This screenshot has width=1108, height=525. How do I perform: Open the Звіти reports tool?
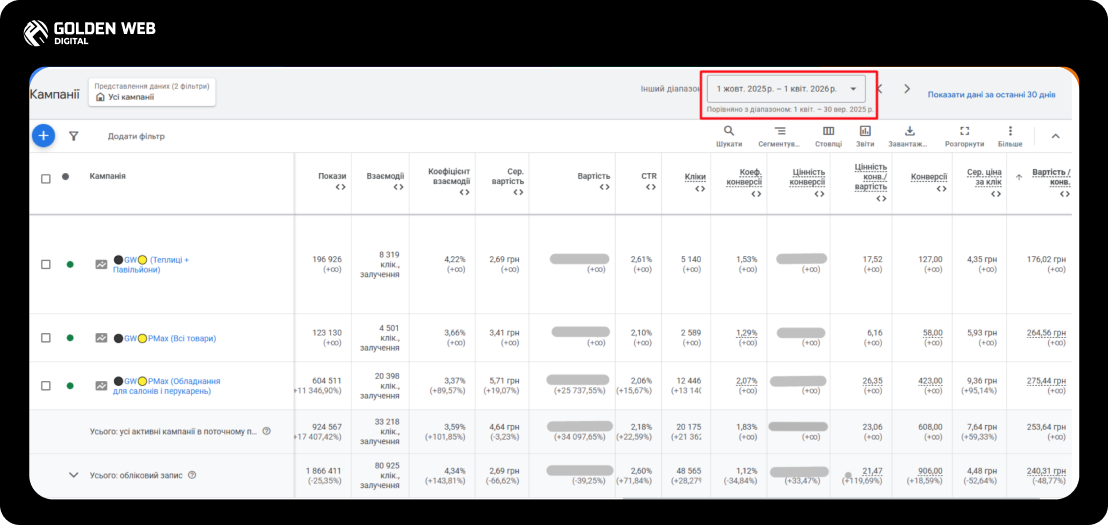coord(865,131)
